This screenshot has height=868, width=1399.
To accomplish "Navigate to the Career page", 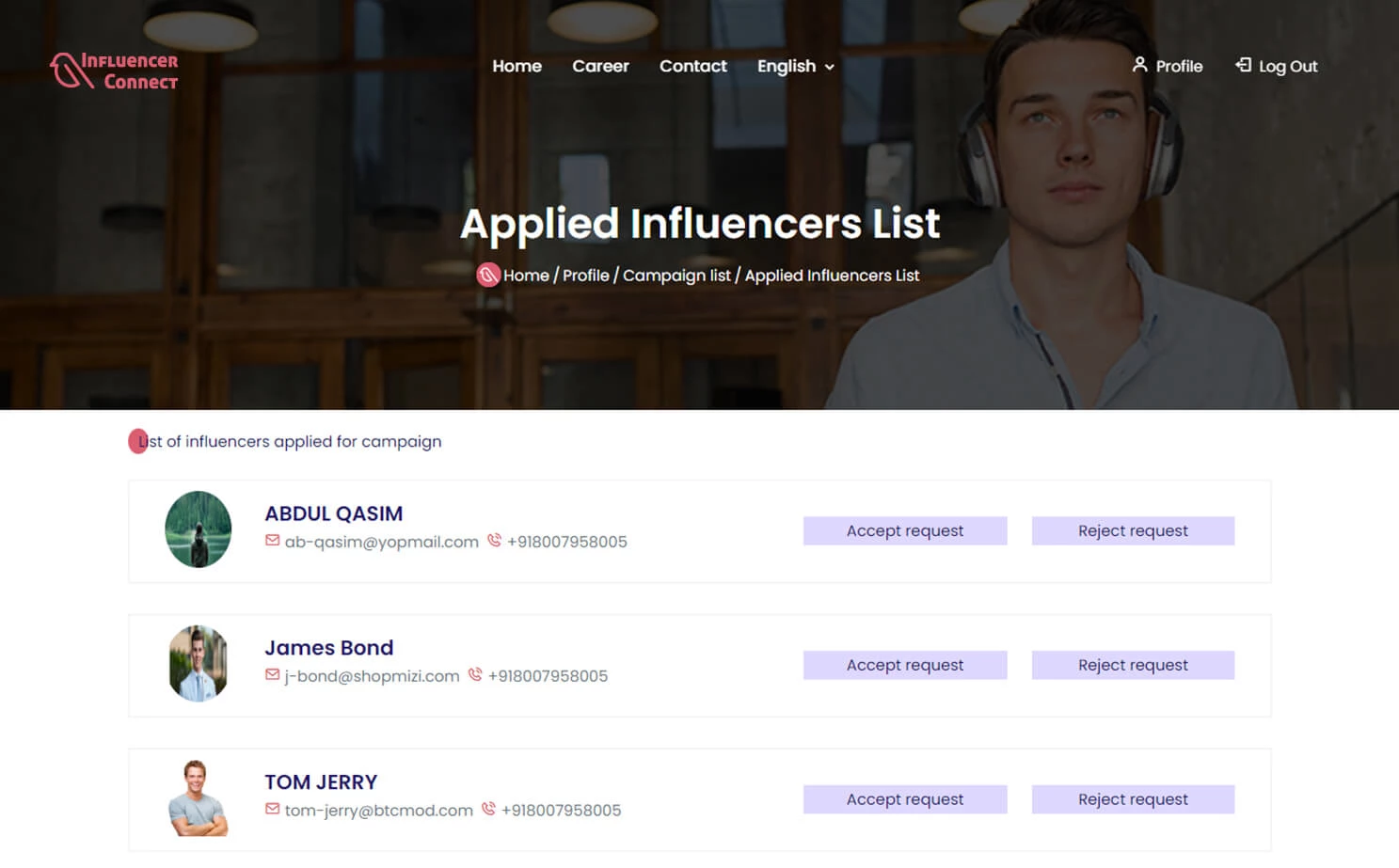I will pyautogui.click(x=600, y=66).
